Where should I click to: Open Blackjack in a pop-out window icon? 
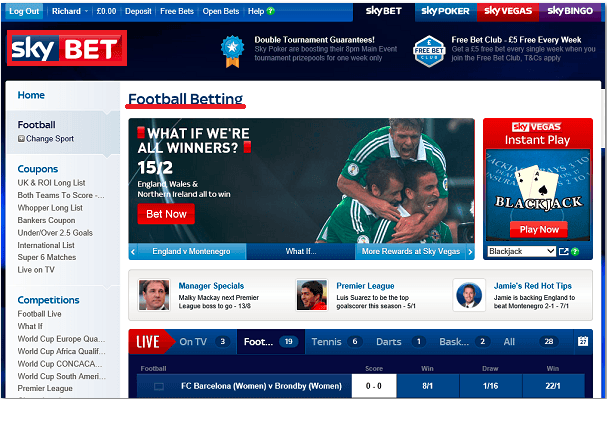pos(564,252)
